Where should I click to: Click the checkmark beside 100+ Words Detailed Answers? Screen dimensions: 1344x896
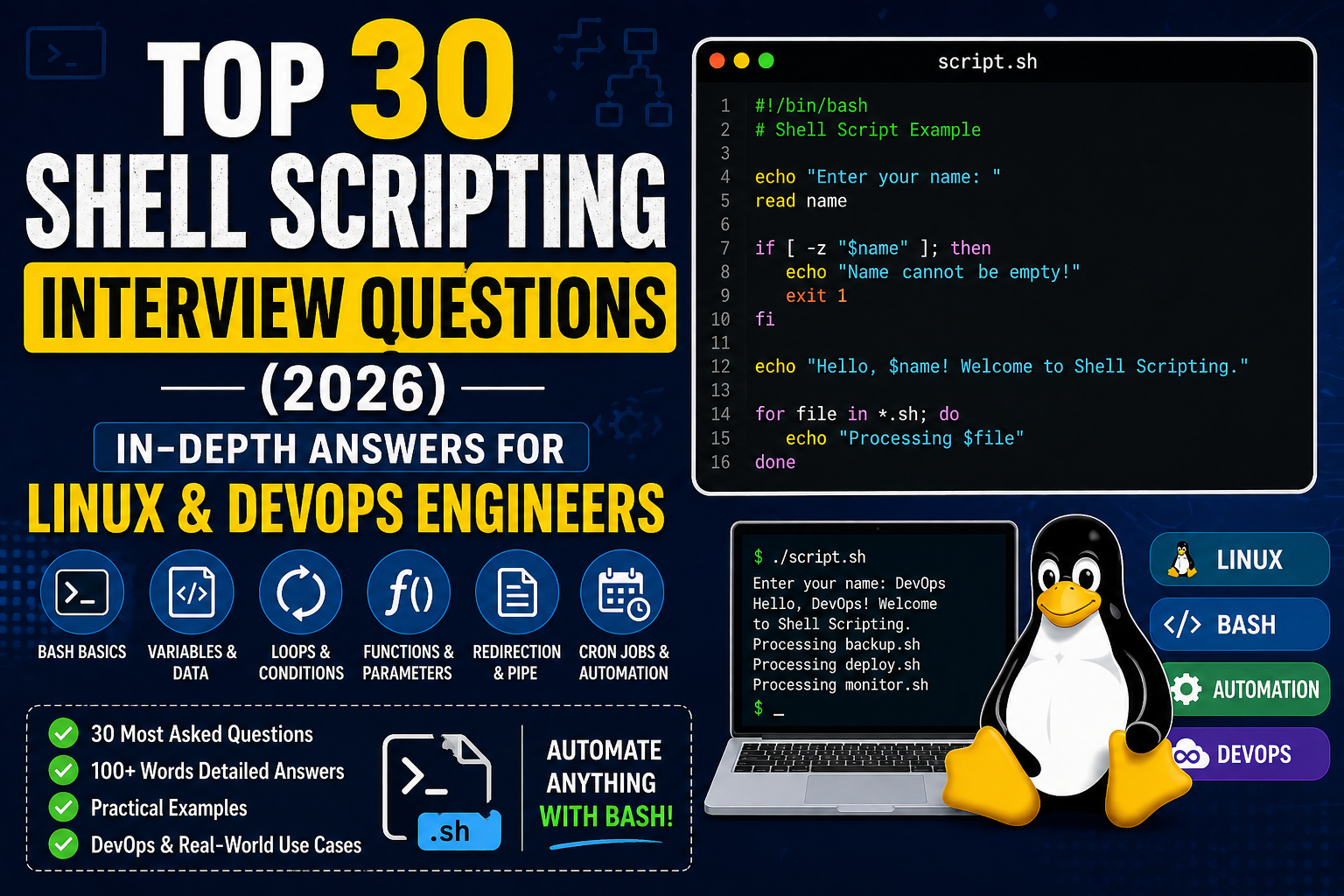click(x=63, y=770)
